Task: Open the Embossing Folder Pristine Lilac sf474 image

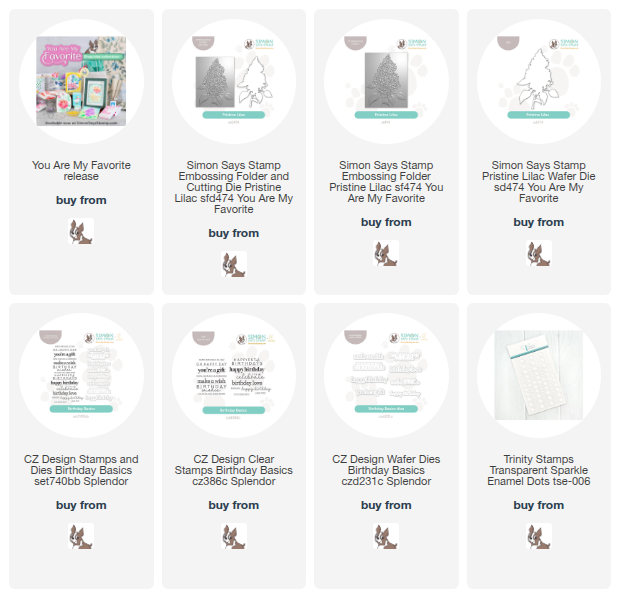Action: [386, 81]
